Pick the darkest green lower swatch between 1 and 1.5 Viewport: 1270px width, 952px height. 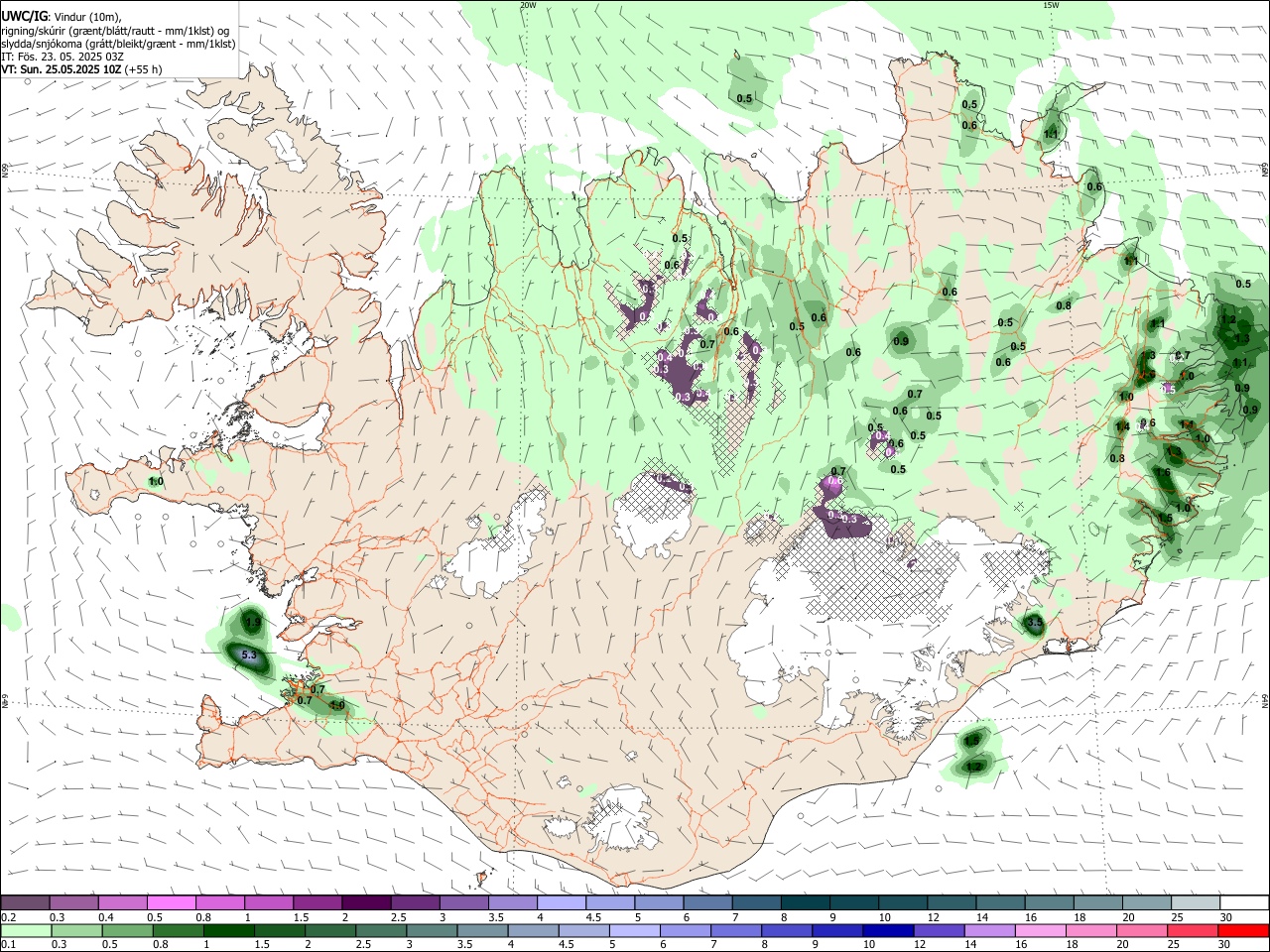[x=228, y=931]
